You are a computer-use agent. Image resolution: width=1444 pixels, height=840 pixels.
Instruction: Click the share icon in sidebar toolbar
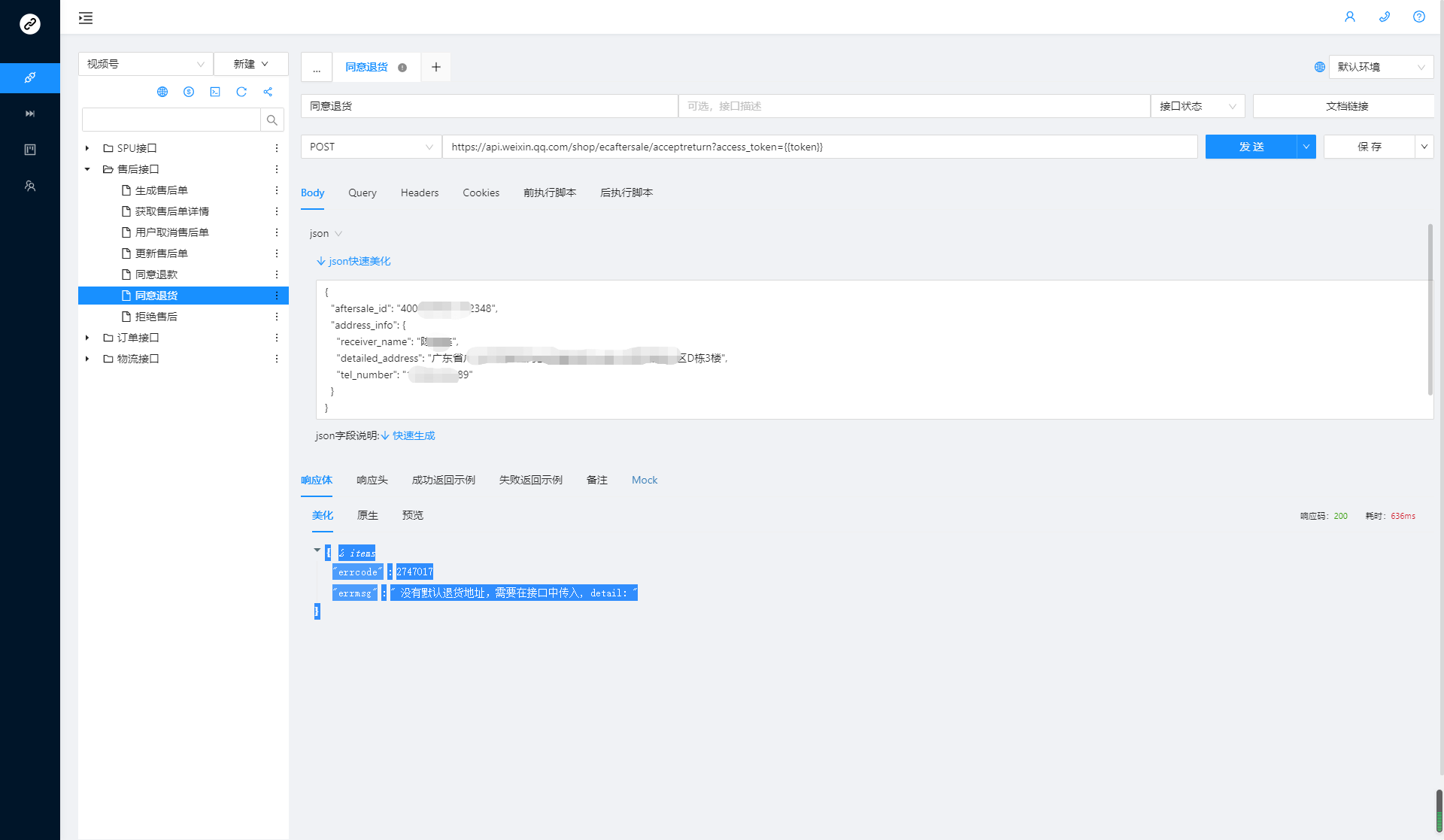click(268, 92)
